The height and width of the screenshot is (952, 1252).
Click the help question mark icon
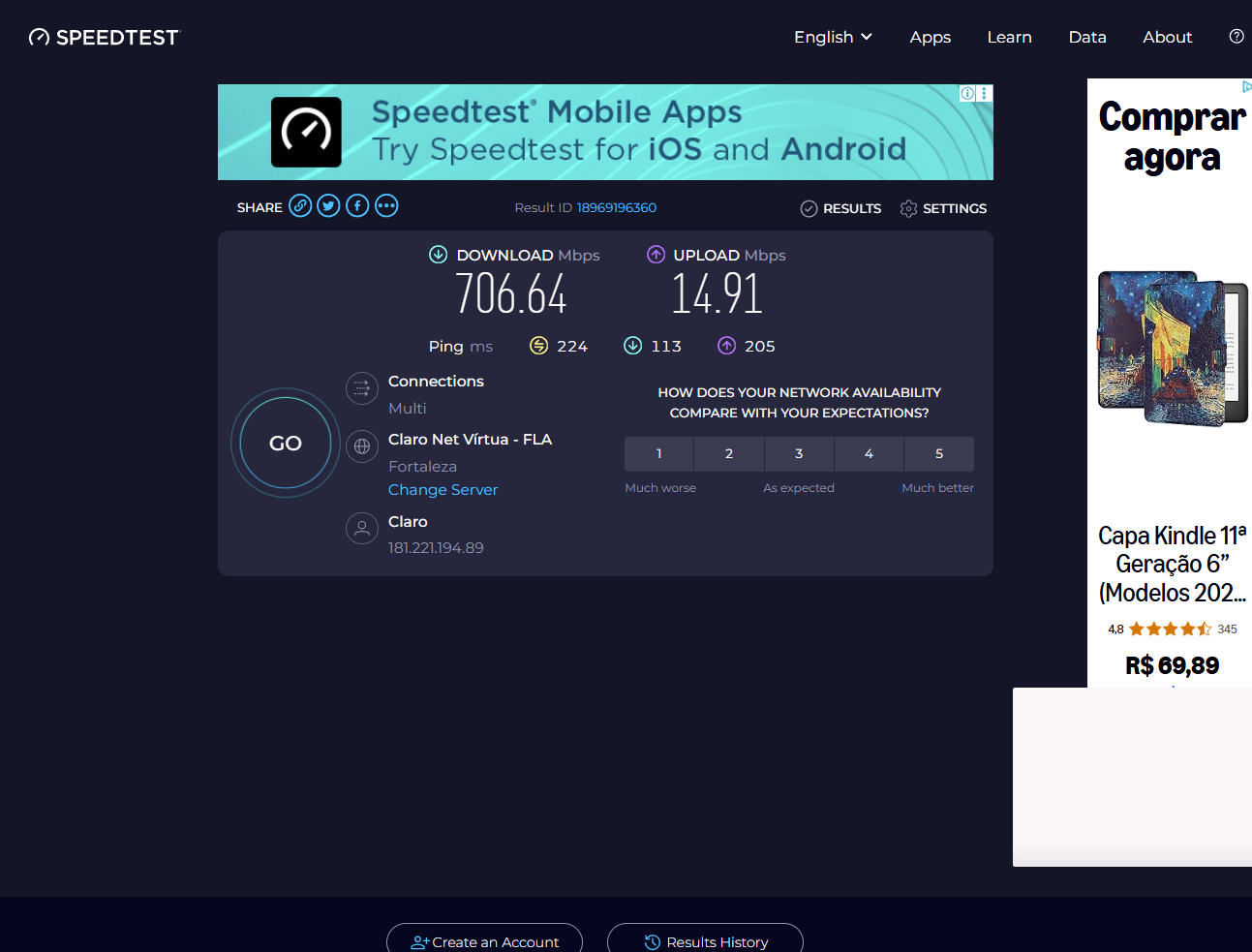point(1236,36)
